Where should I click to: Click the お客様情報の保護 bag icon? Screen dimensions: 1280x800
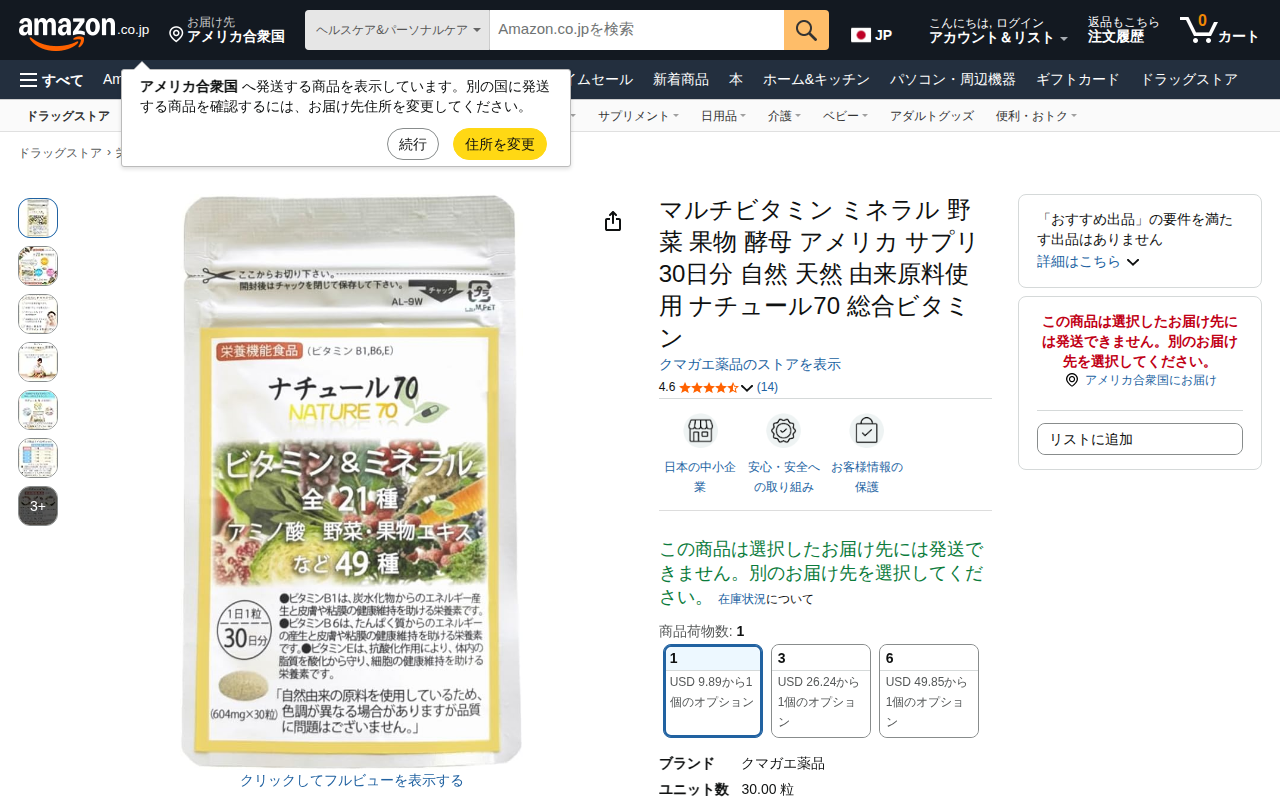click(x=867, y=431)
